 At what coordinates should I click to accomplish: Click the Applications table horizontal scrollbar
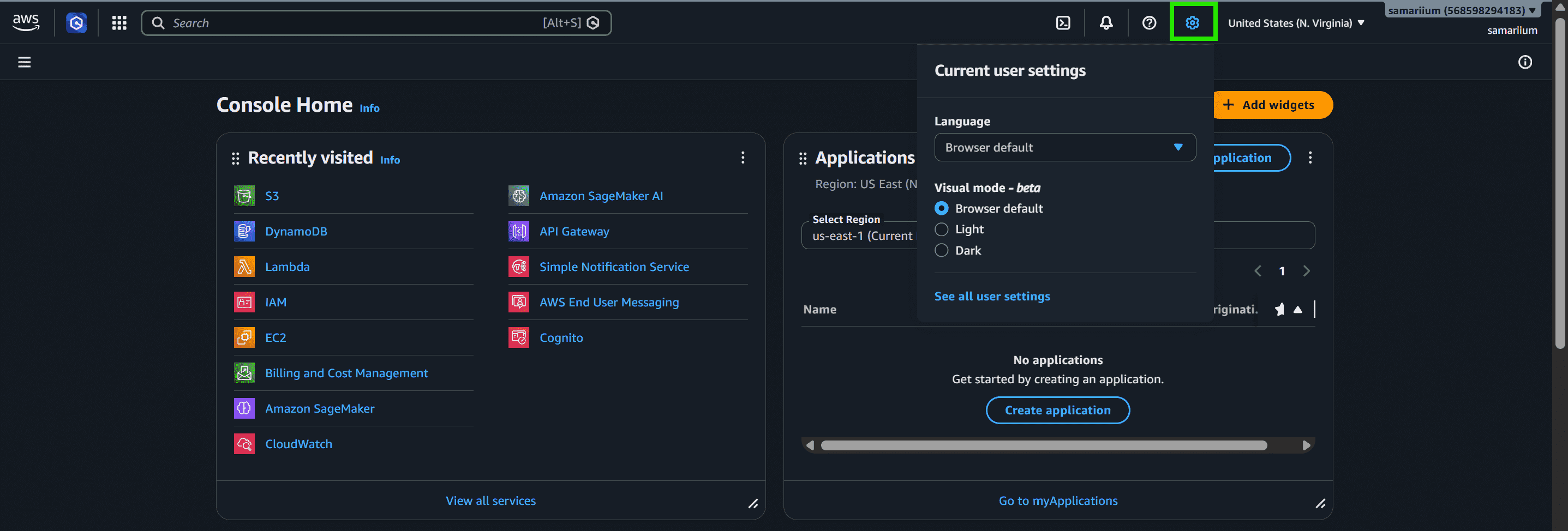[1043, 445]
